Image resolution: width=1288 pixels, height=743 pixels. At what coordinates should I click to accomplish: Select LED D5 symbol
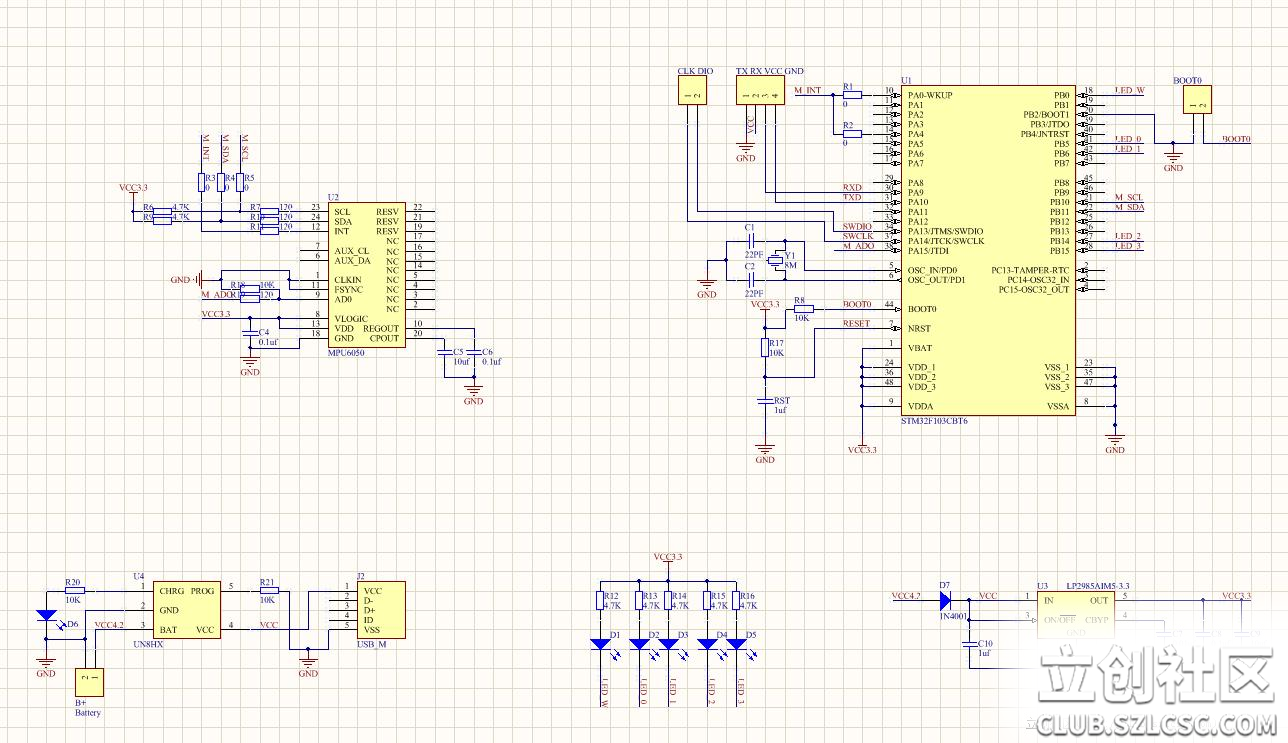pyautogui.click(x=737, y=644)
